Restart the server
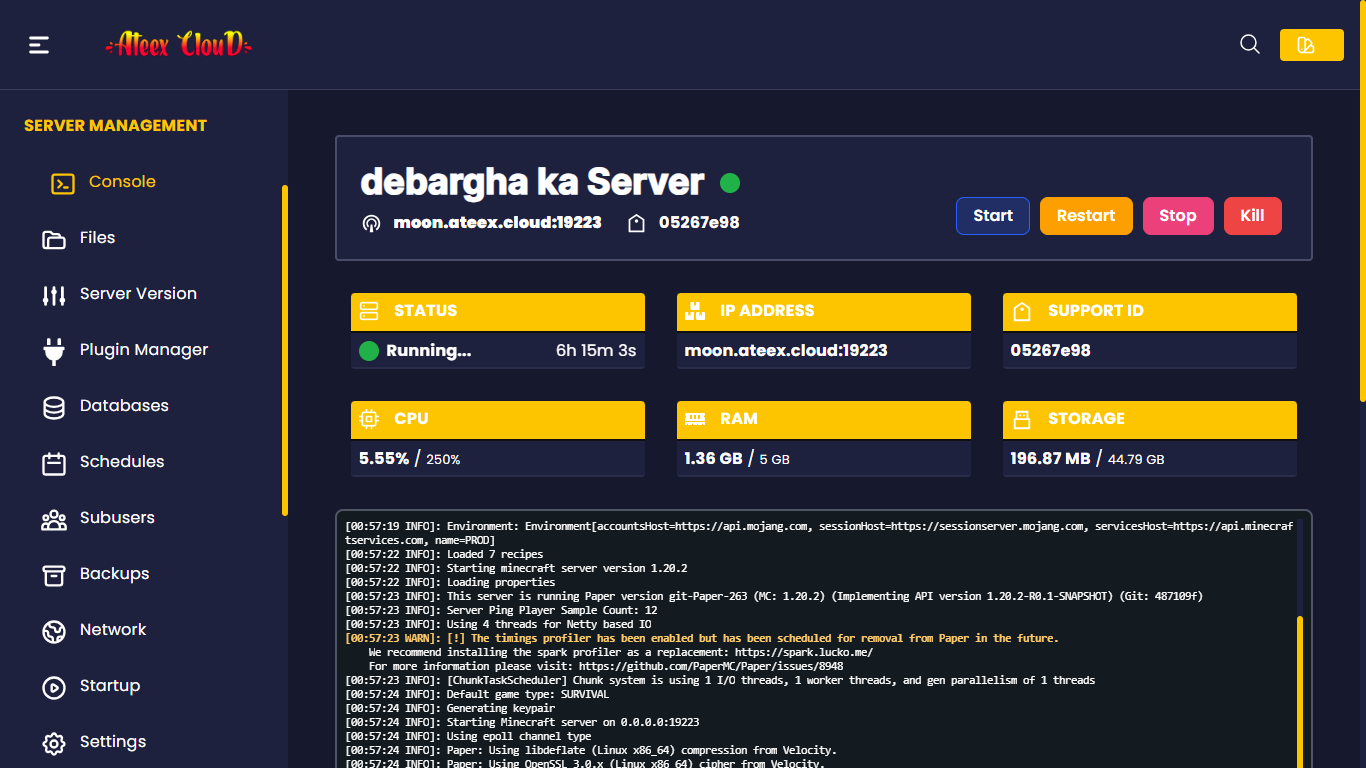 pos(1085,216)
